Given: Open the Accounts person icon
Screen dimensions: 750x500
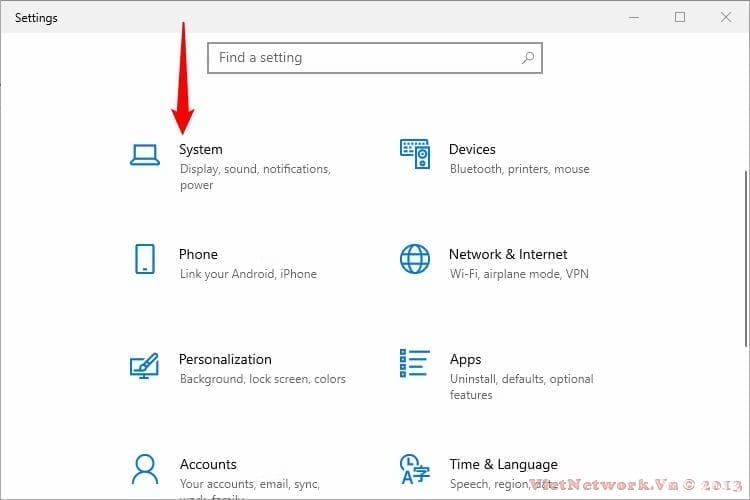Looking at the screenshot, I should tap(145, 469).
